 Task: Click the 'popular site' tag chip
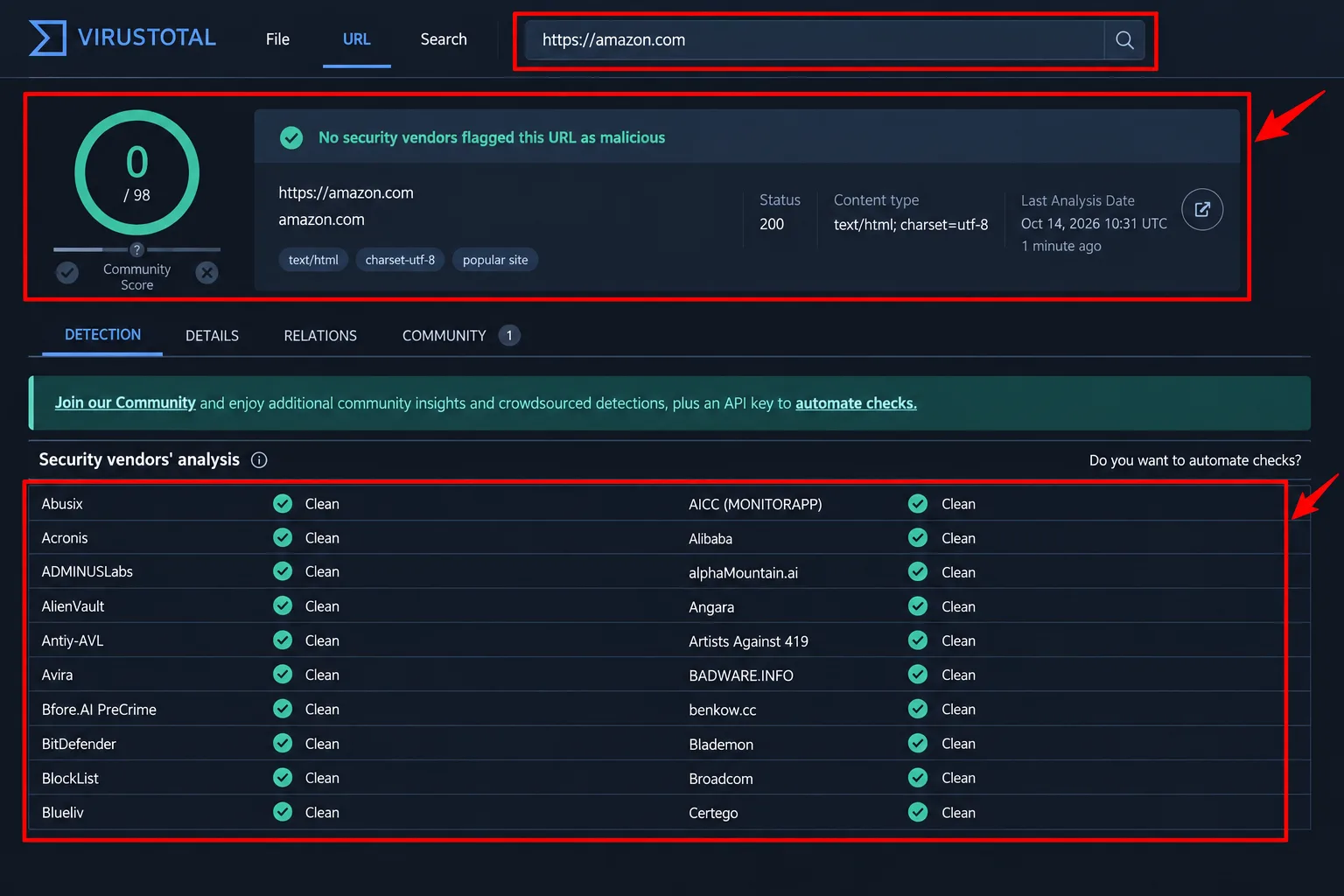pos(495,260)
